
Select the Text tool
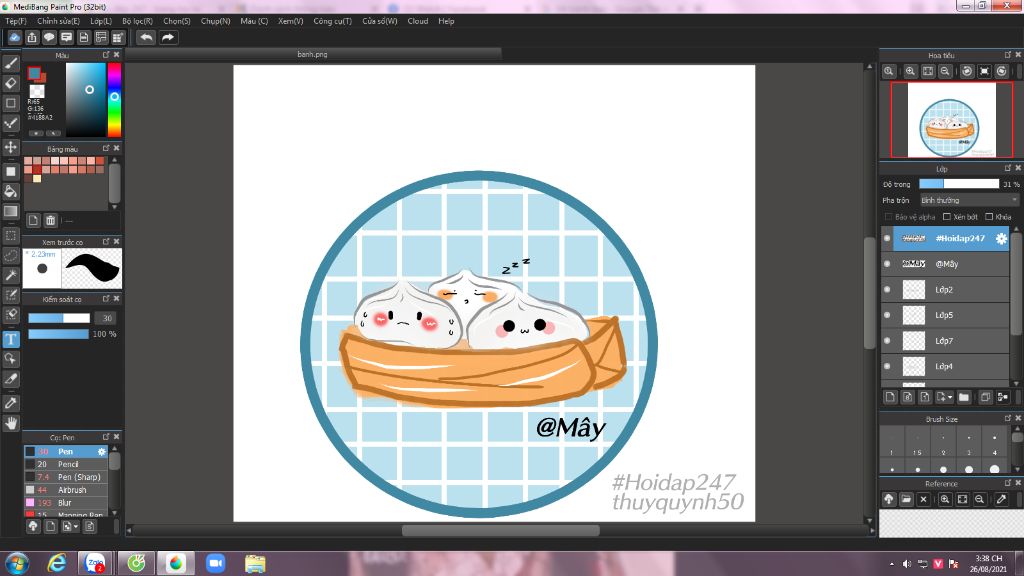11,339
